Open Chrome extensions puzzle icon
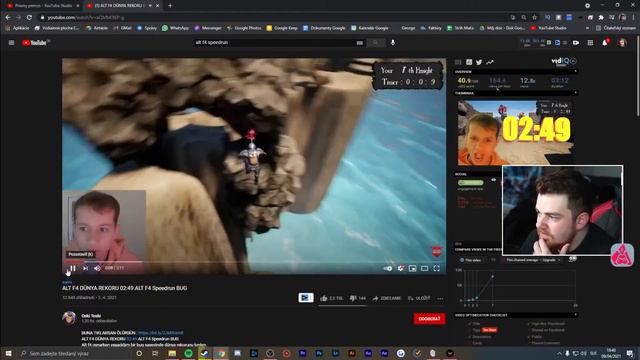 coord(601,18)
